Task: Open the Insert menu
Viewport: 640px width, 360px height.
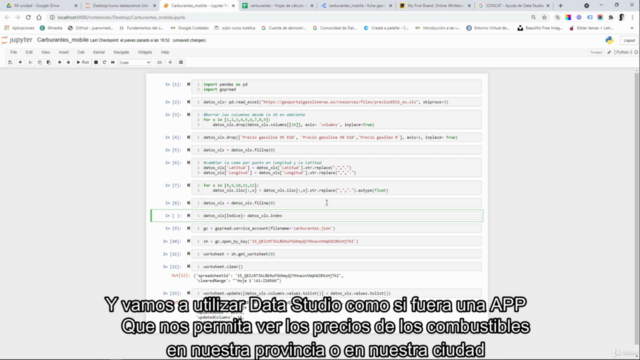Action: pyautogui.click(x=64, y=52)
